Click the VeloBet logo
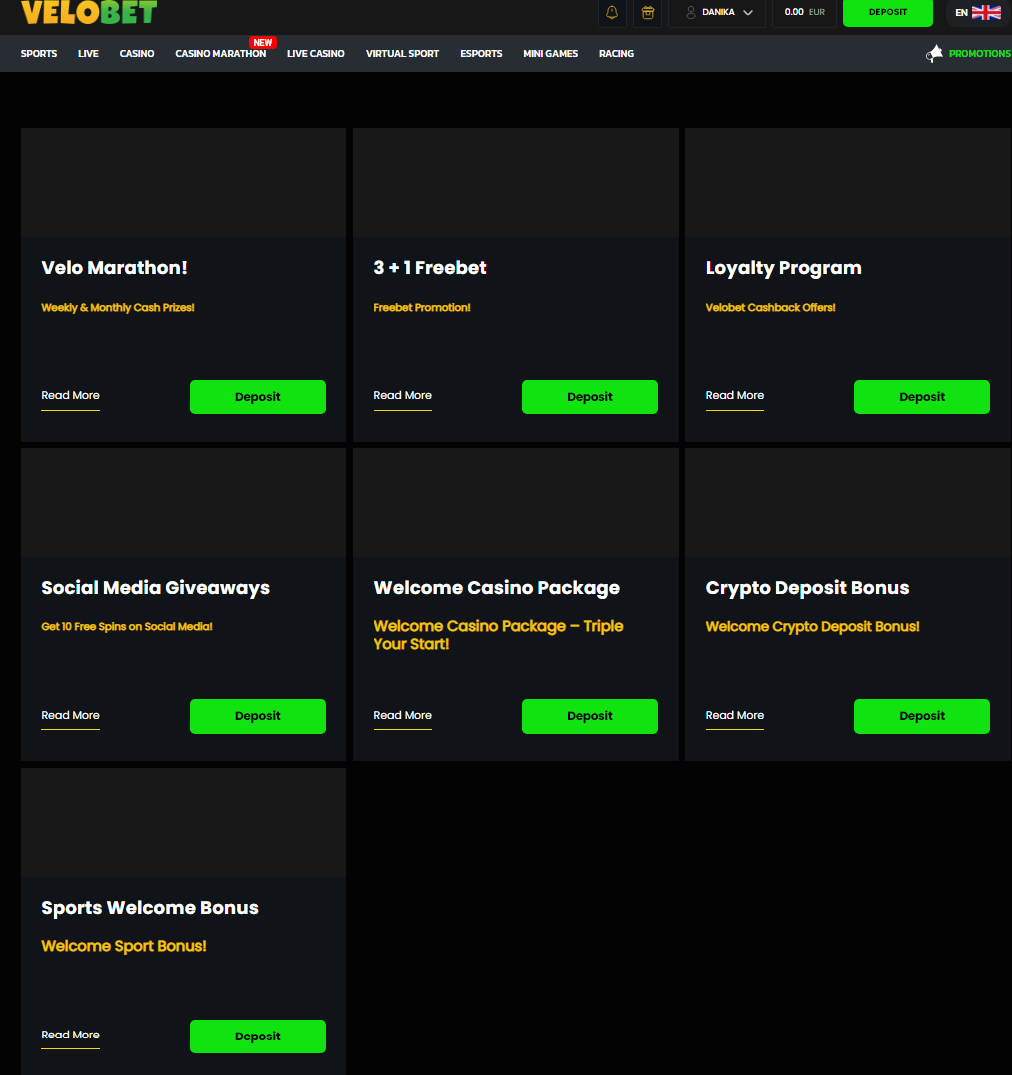 click(x=89, y=13)
